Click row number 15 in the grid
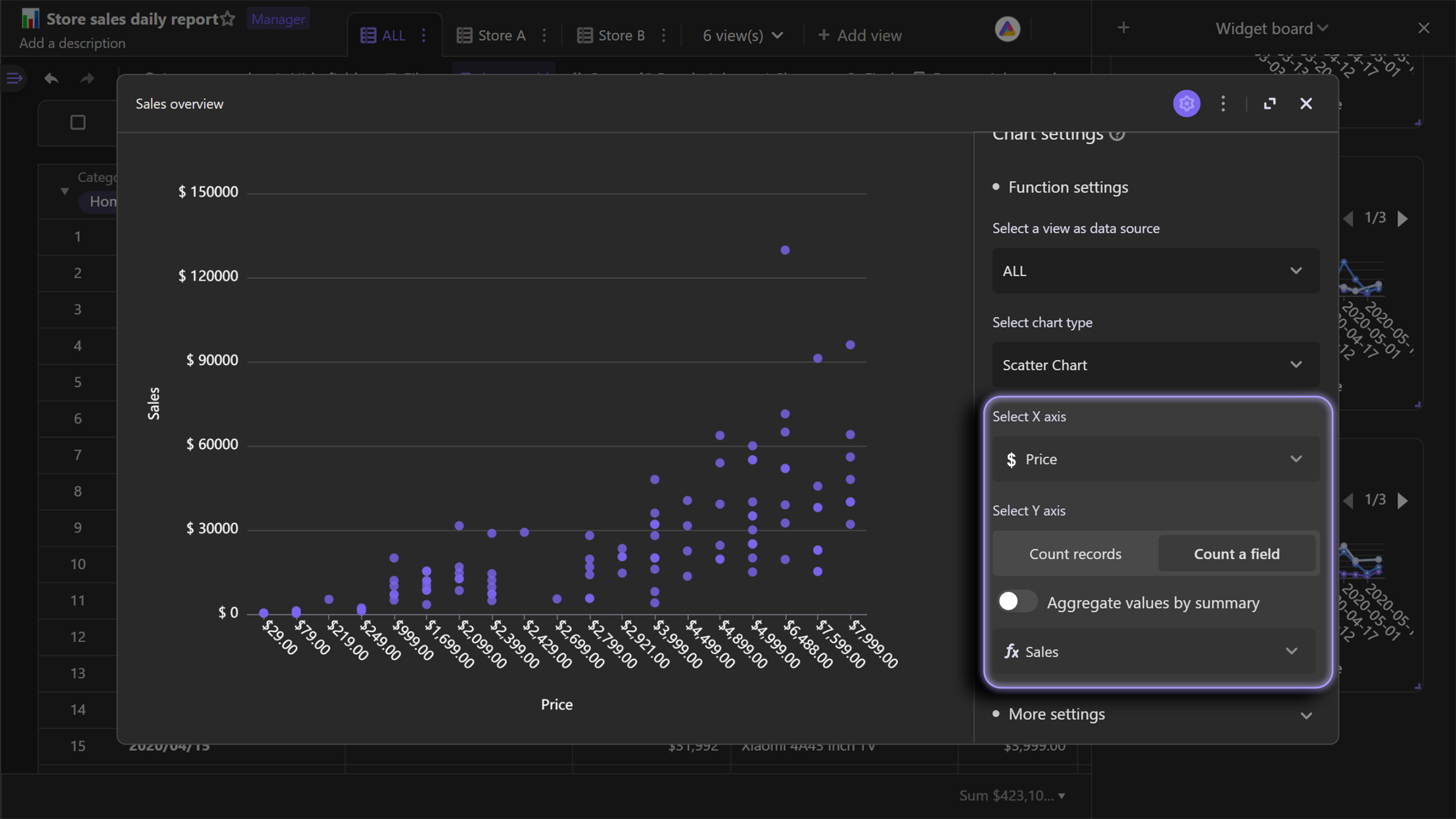 click(x=77, y=746)
